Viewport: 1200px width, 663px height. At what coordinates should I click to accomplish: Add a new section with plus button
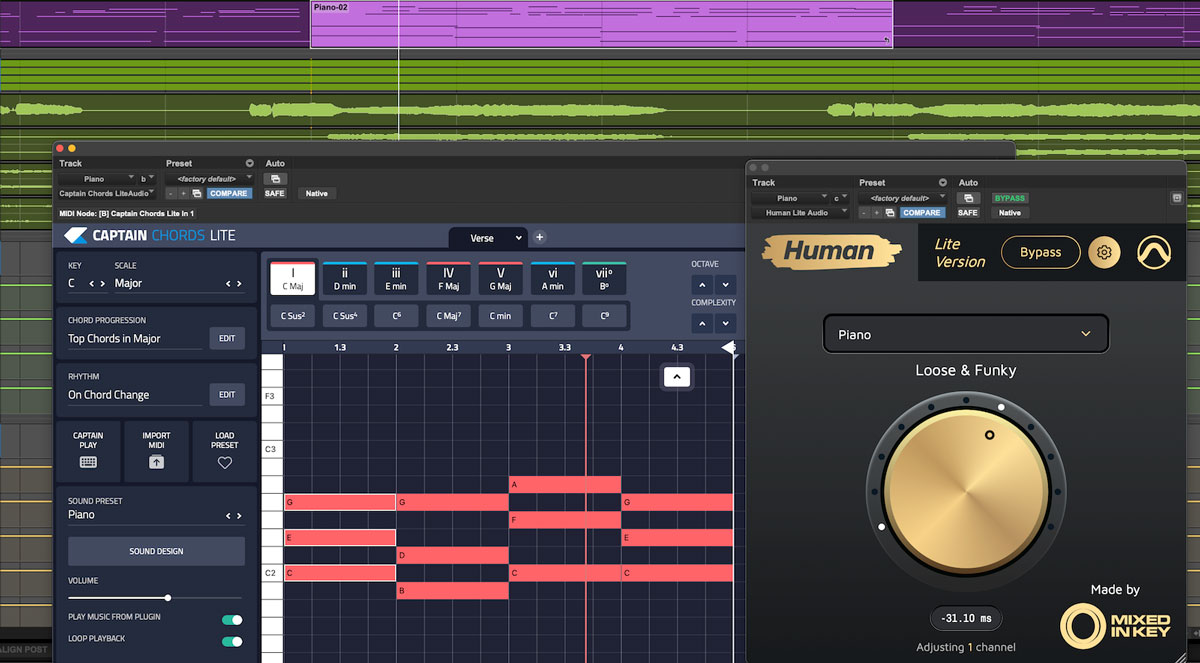coord(540,238)
